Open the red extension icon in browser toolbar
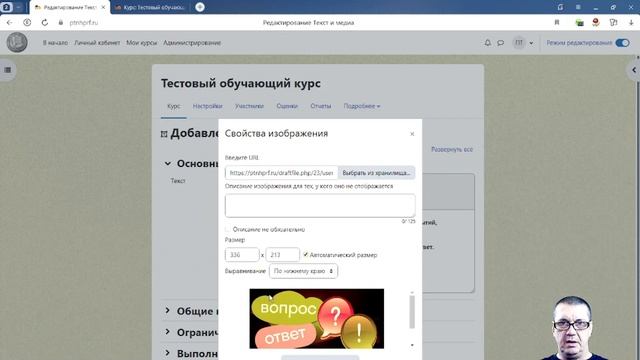 596,22
